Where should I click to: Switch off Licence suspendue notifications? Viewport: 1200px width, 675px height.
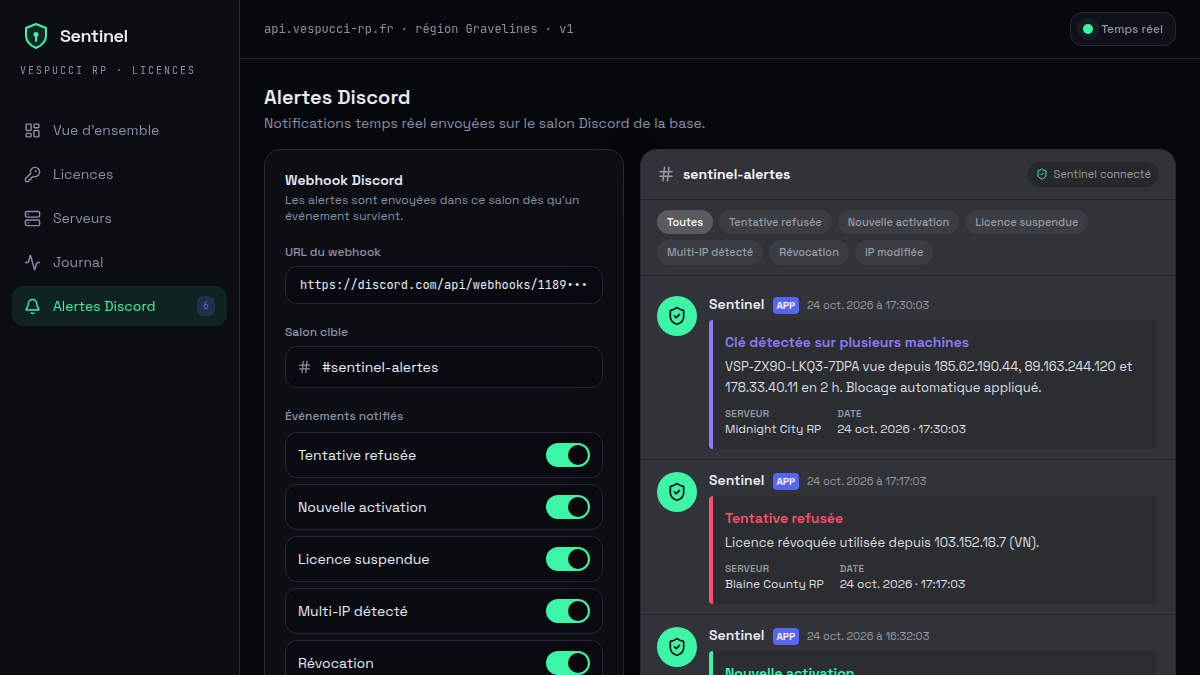568,559
